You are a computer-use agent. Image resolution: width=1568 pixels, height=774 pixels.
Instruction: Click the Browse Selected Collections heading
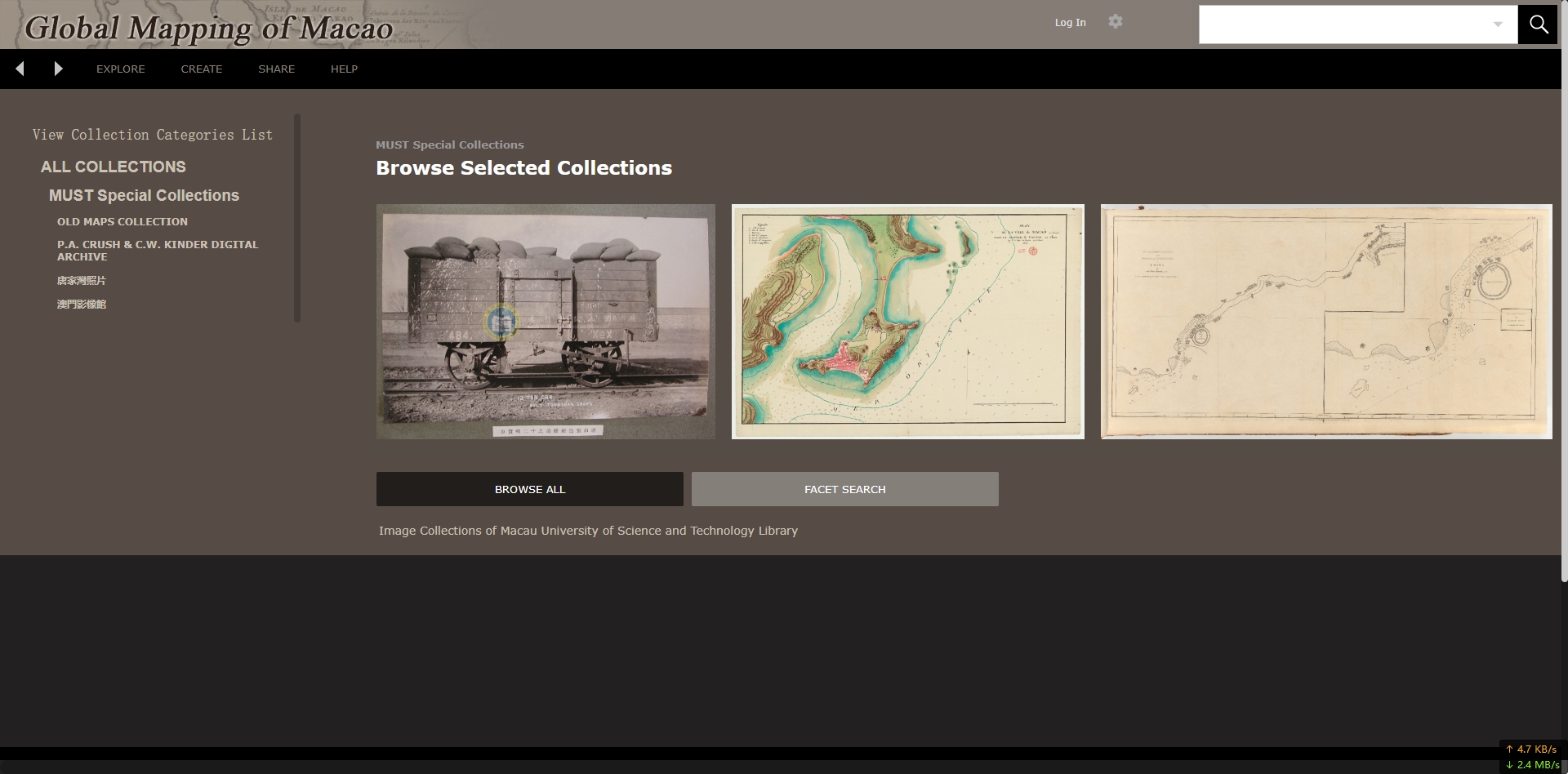(524, 167)
